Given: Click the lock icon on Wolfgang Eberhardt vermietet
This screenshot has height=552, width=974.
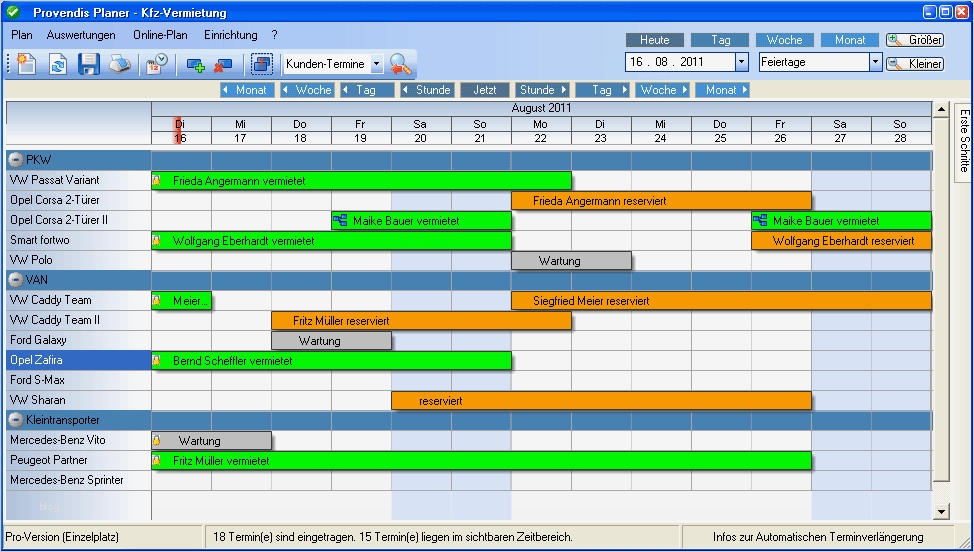Looking at the screenshot, I should point(157,240).
